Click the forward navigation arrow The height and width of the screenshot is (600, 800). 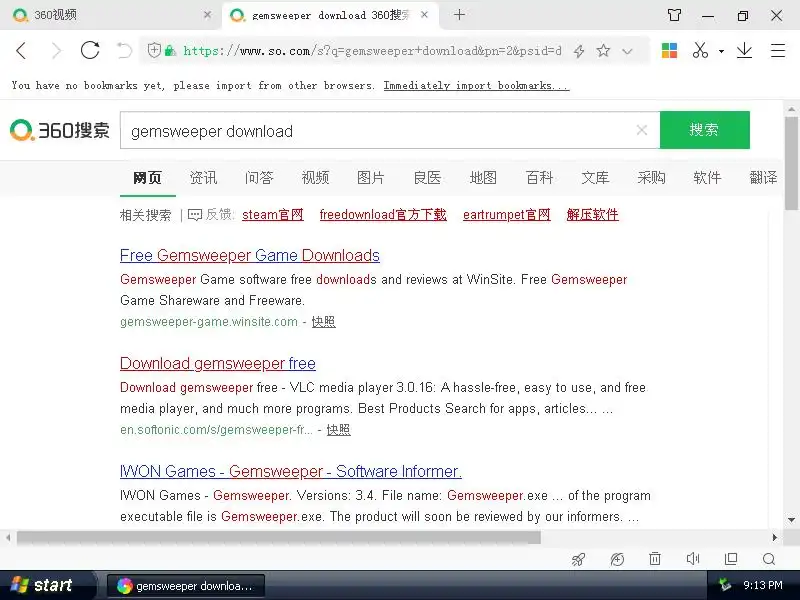click(x=57, y=51)
